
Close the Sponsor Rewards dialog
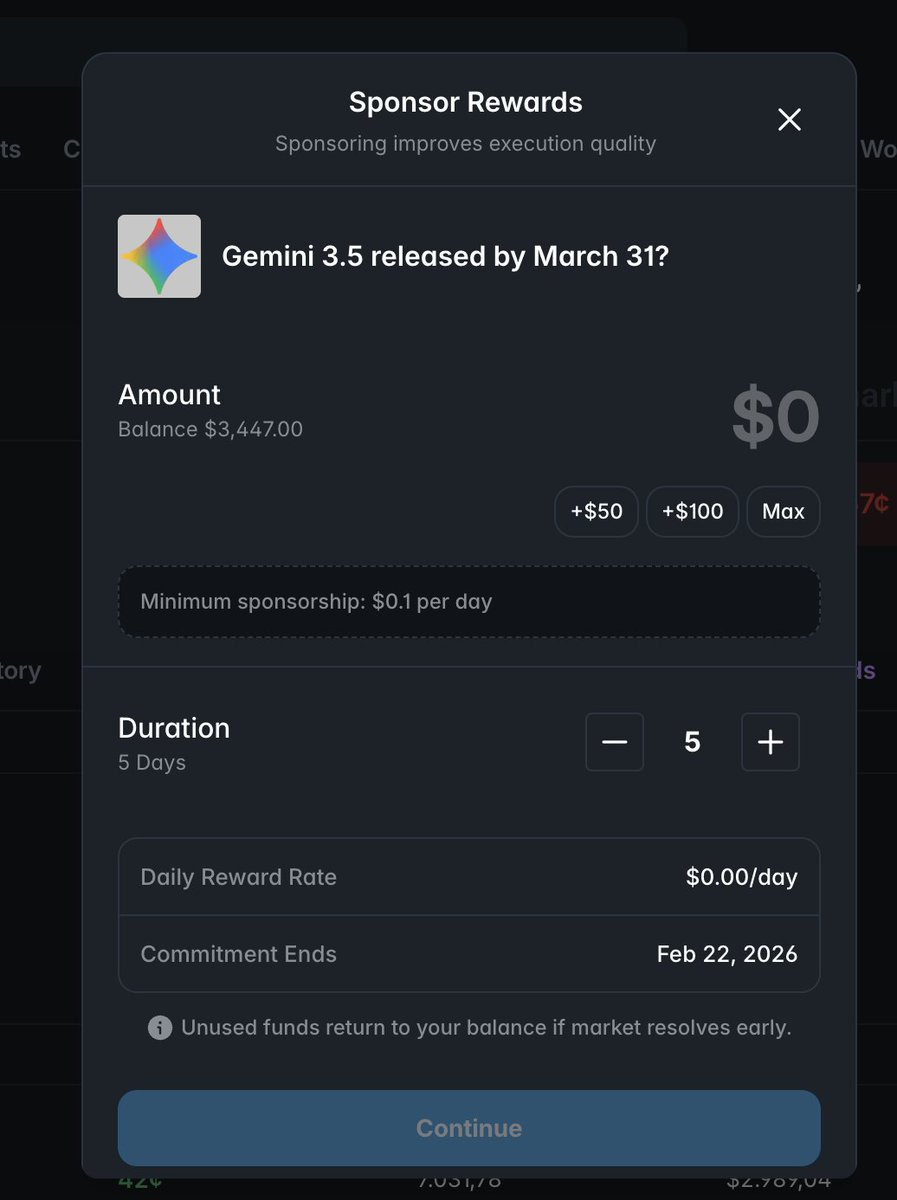[x=789, y=120]
